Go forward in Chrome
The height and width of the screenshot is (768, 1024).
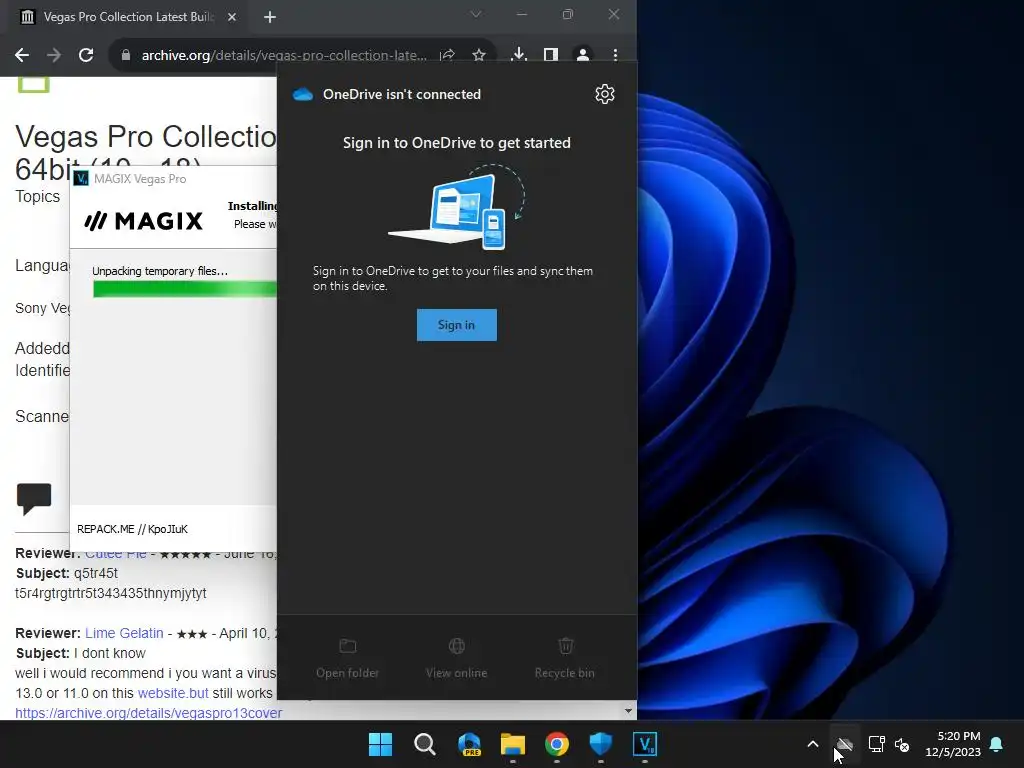(x=54, y=56)
